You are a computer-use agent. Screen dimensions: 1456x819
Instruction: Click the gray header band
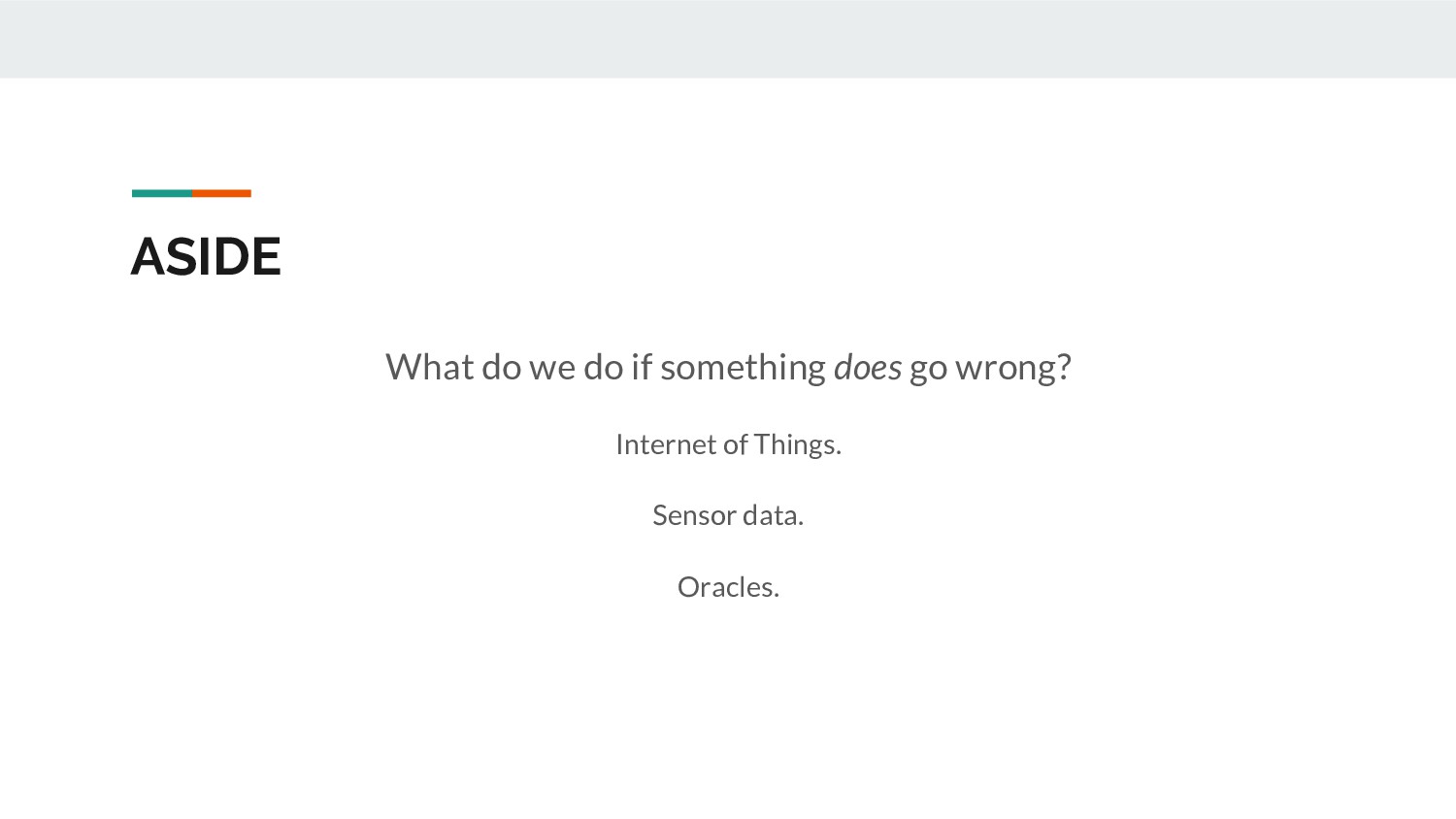(728, 39)
